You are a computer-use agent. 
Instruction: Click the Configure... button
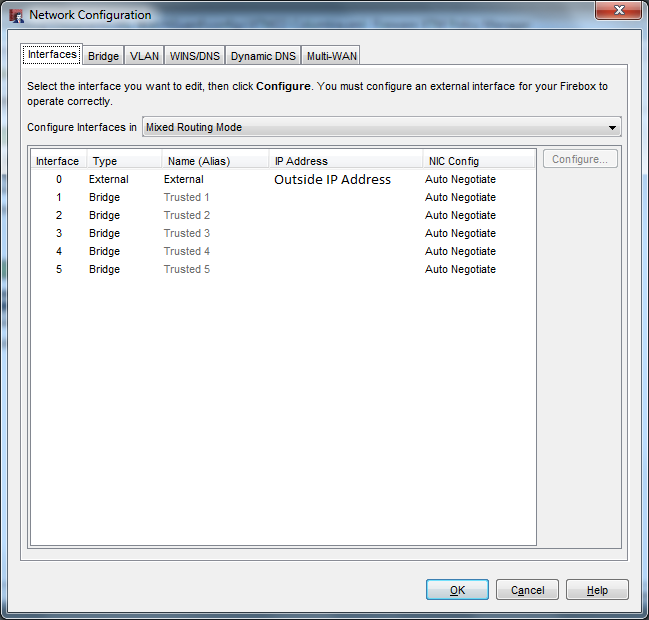pyautogui.click(x=580, y=159)
